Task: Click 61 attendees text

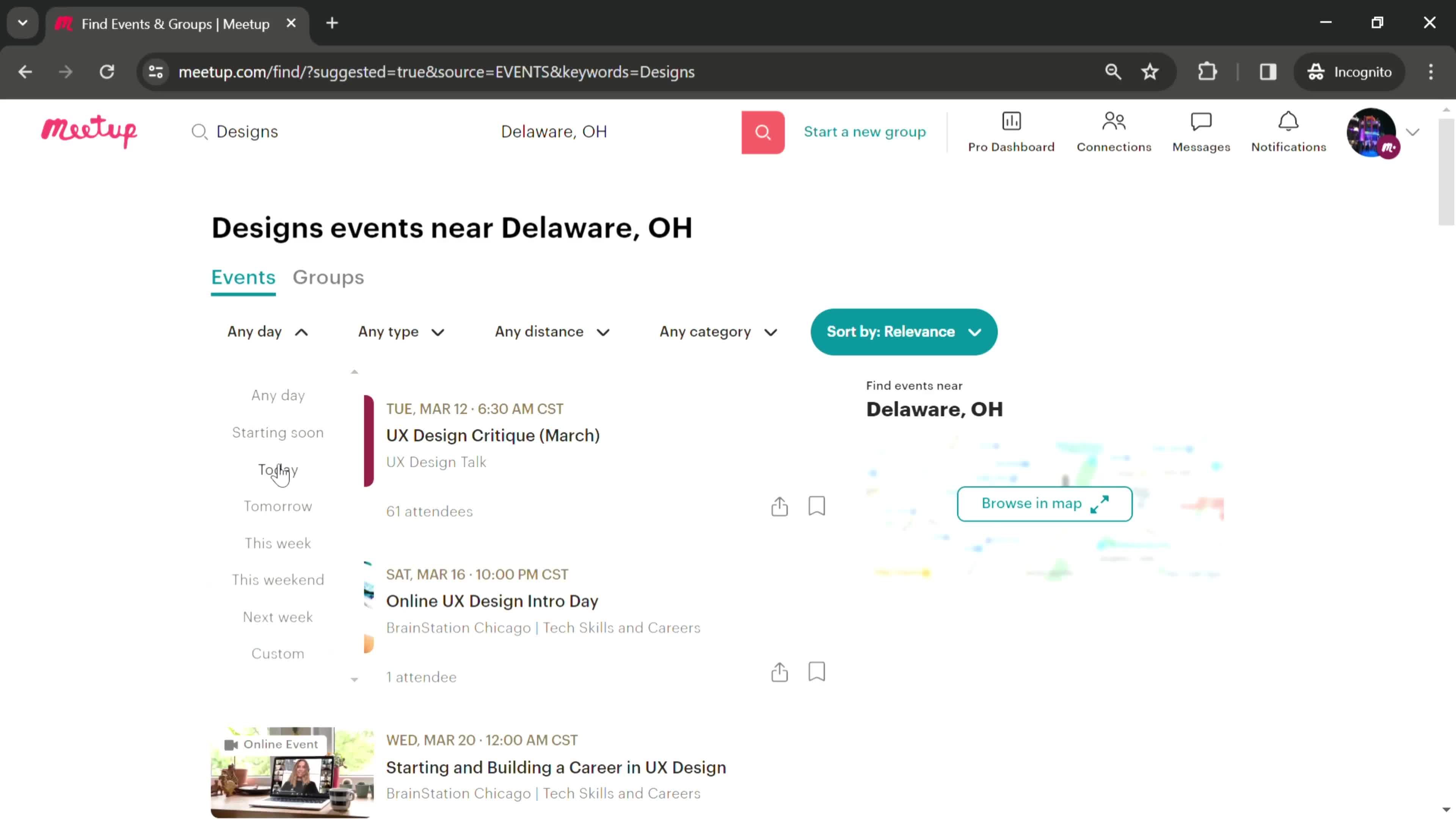Action: (x=429, y=511)
